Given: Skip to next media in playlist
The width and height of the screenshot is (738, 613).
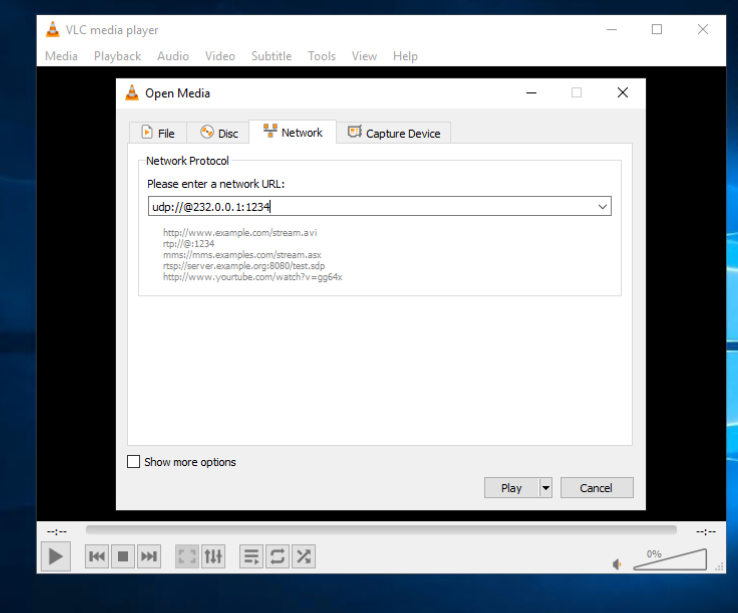Looking at the screenshot, I should coord(149,557).
